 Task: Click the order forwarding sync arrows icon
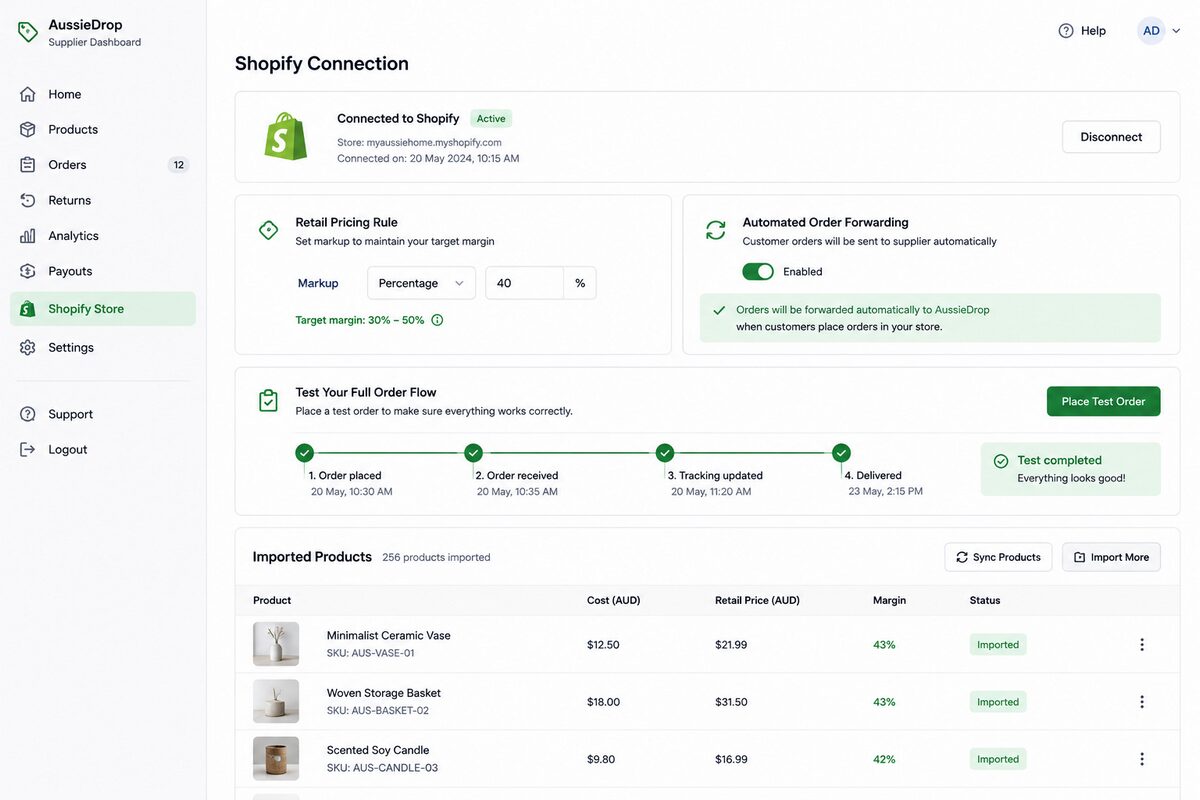pyautogui.click(x=716, y=230)
